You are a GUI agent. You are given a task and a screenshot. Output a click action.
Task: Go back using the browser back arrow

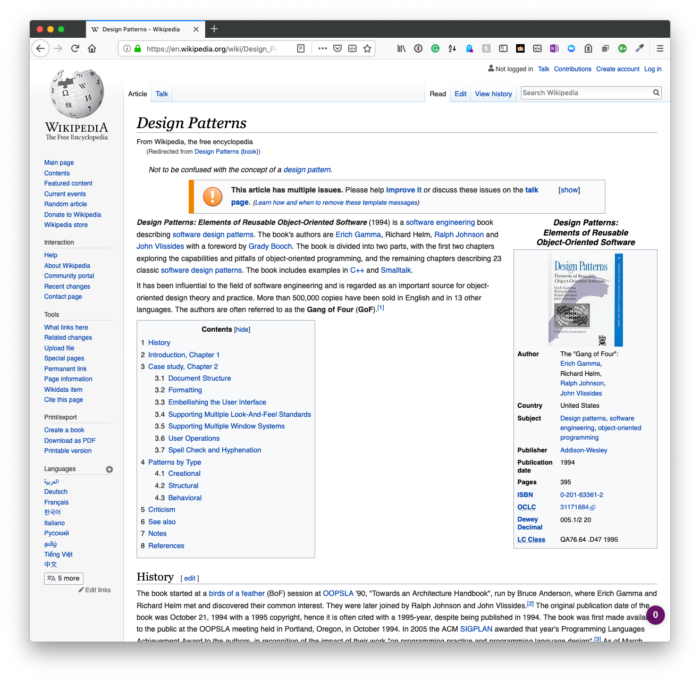[x=41, y=49]
